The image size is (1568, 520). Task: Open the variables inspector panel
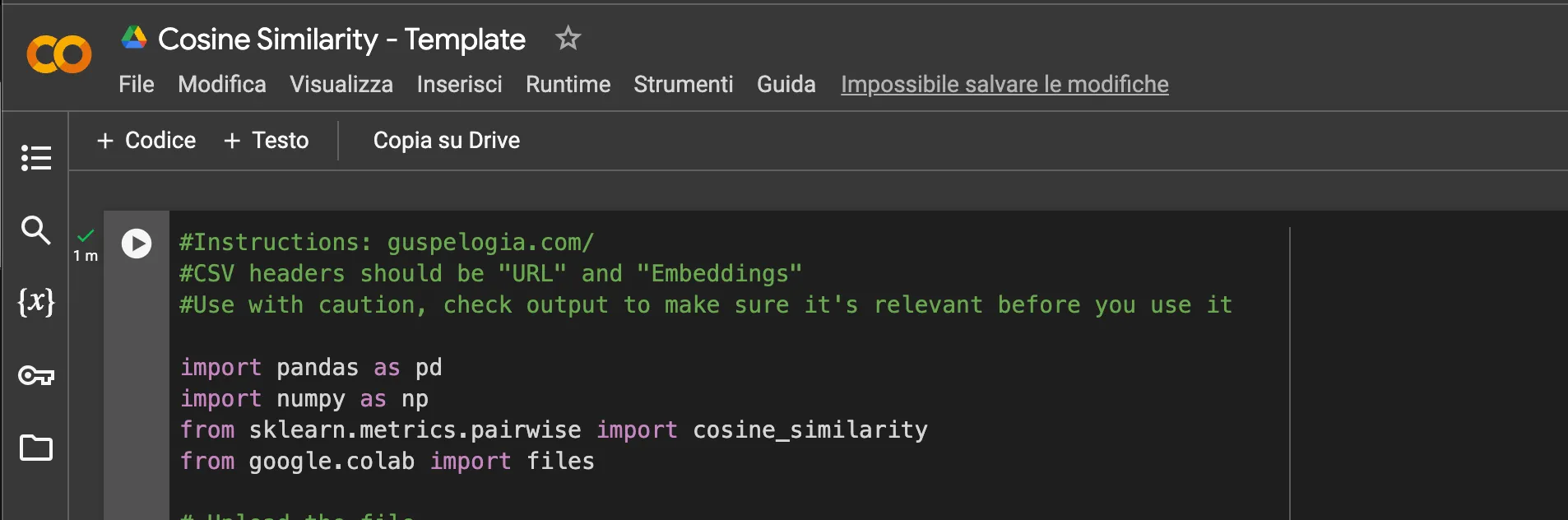click(x=35, y=303)
